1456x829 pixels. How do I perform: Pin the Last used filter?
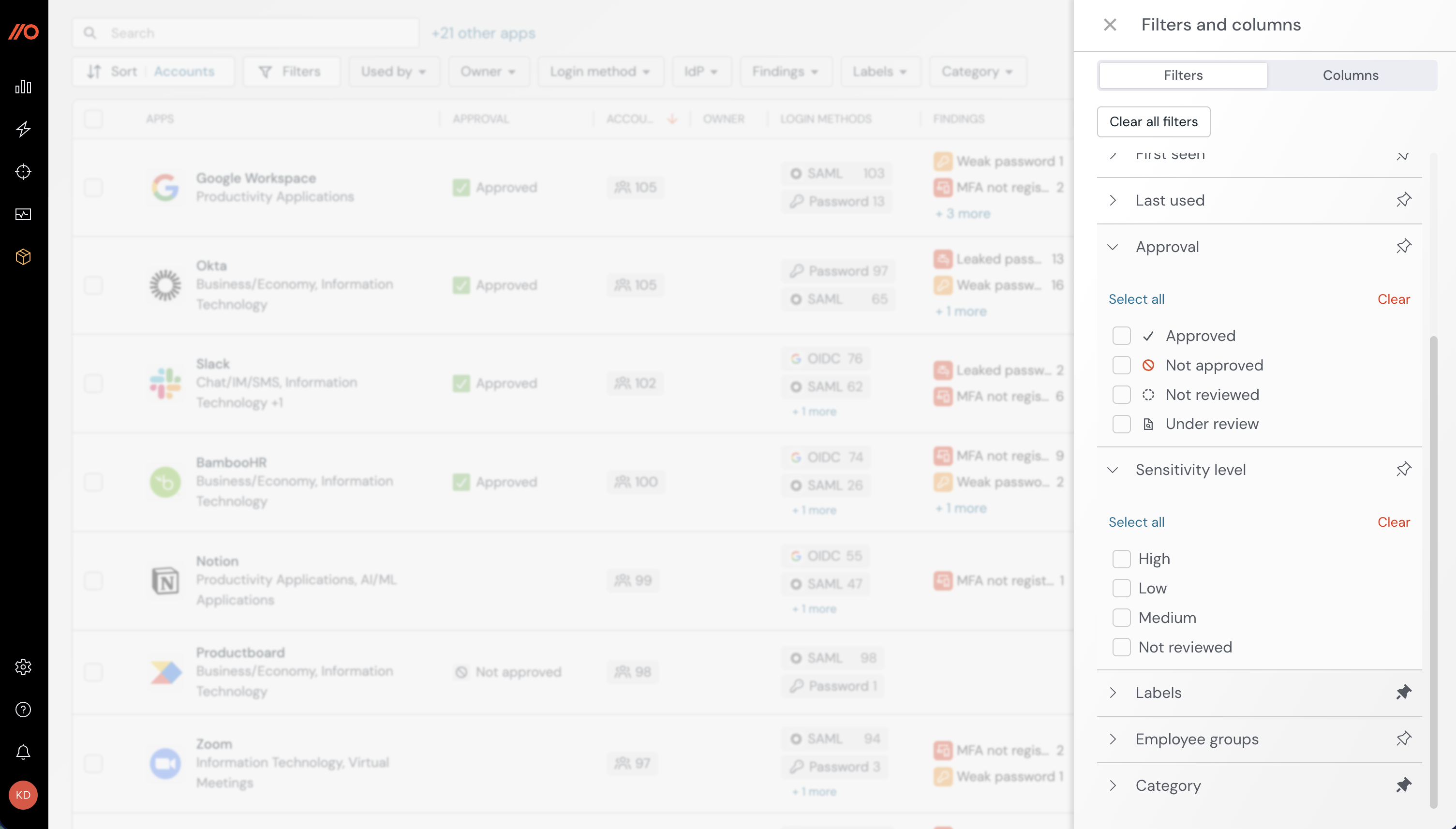click(1404, 200)
